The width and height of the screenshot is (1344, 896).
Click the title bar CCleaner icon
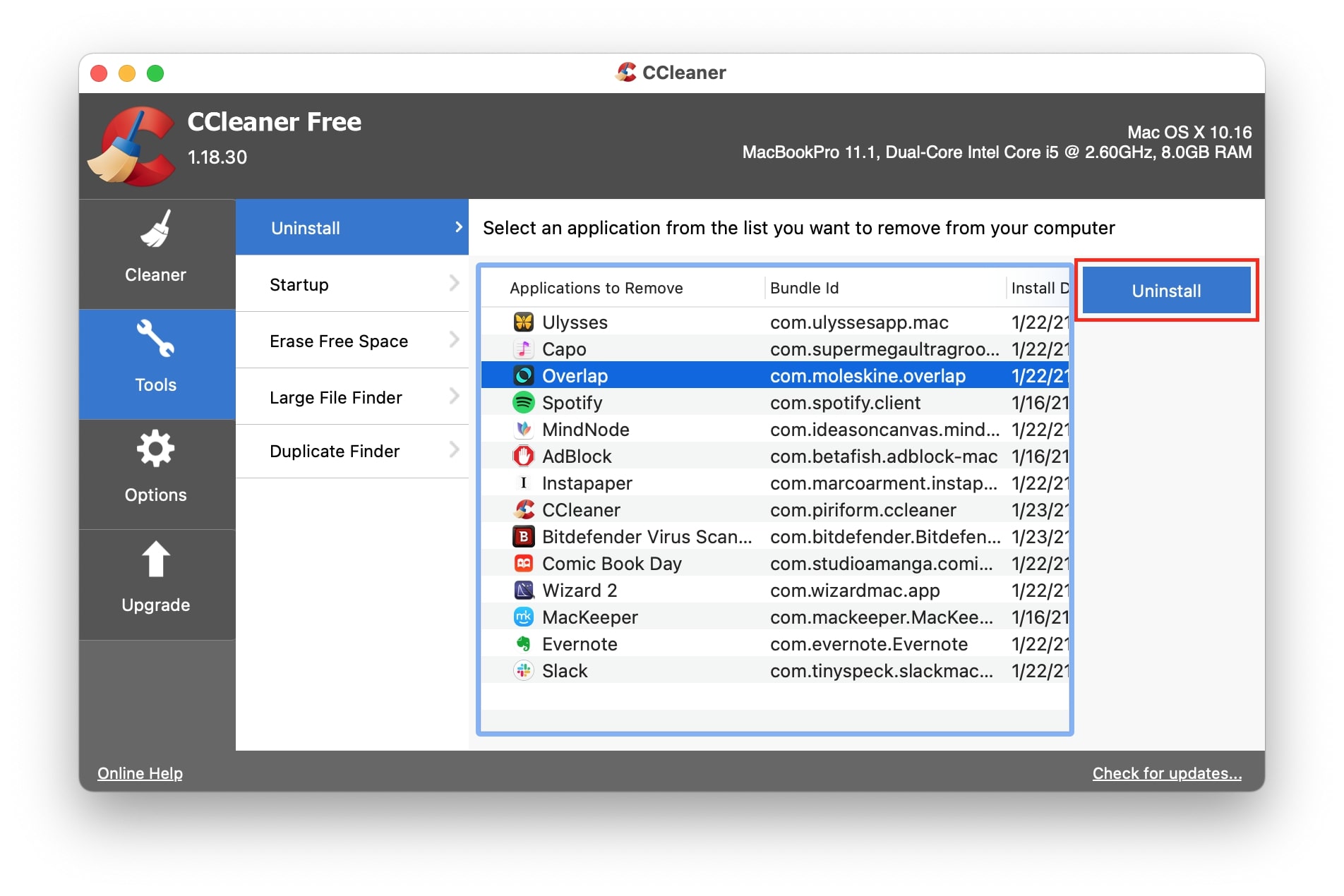coord(625,72)
